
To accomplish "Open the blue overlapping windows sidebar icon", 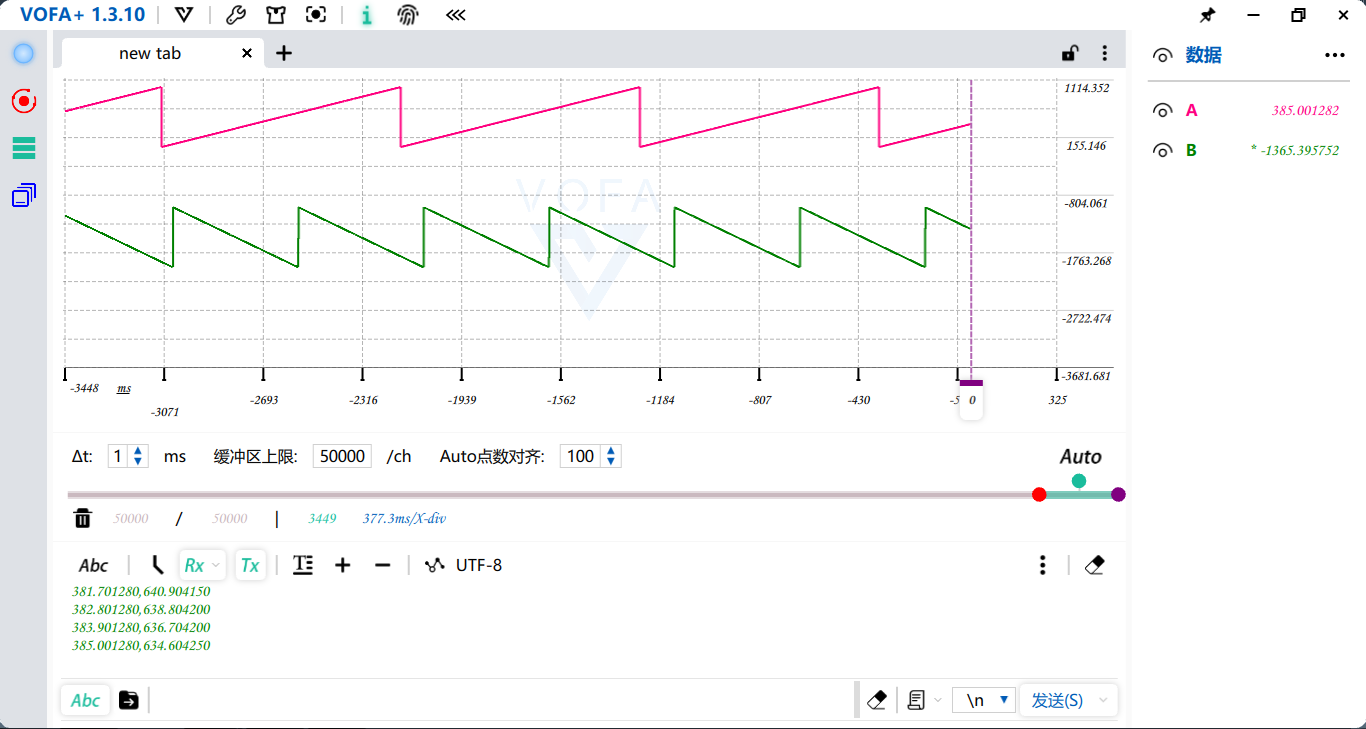I will 23,195.
